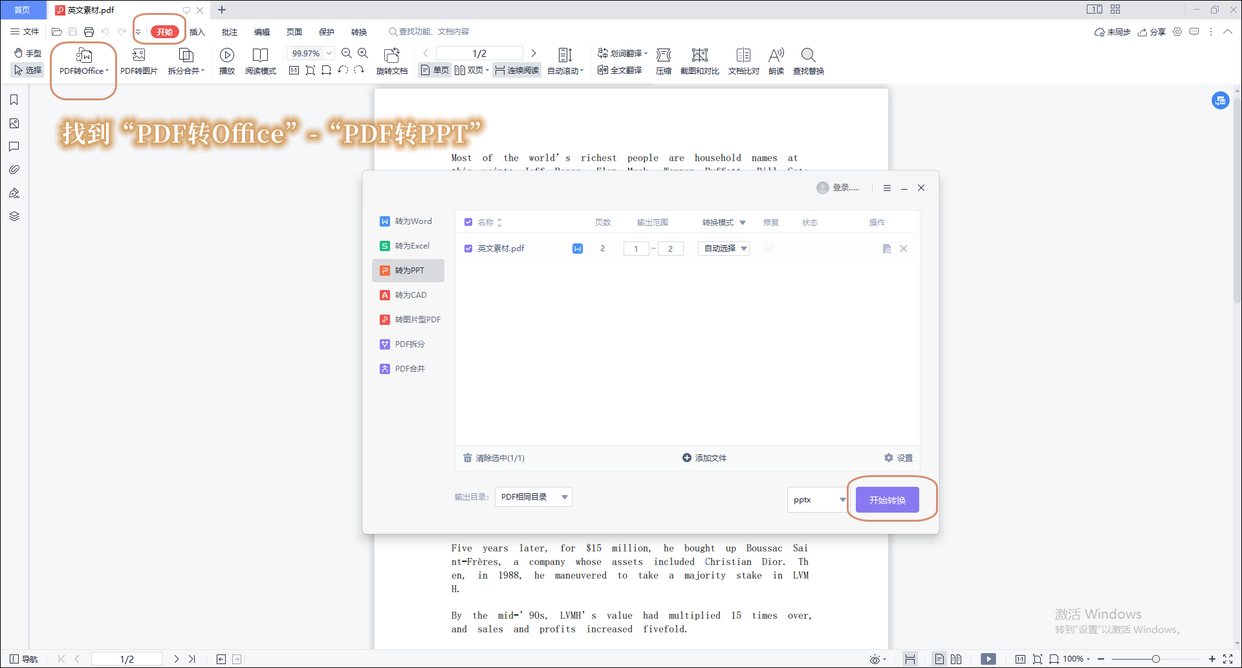Viewport: 1242px width, 668px height.
Task: Enable 单页 single page view
Action: (434, 70)
